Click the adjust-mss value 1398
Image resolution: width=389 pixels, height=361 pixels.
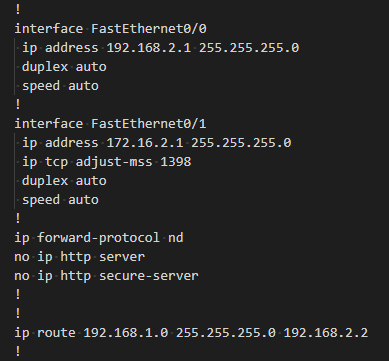pyautogui.click(x=176, y=162)
